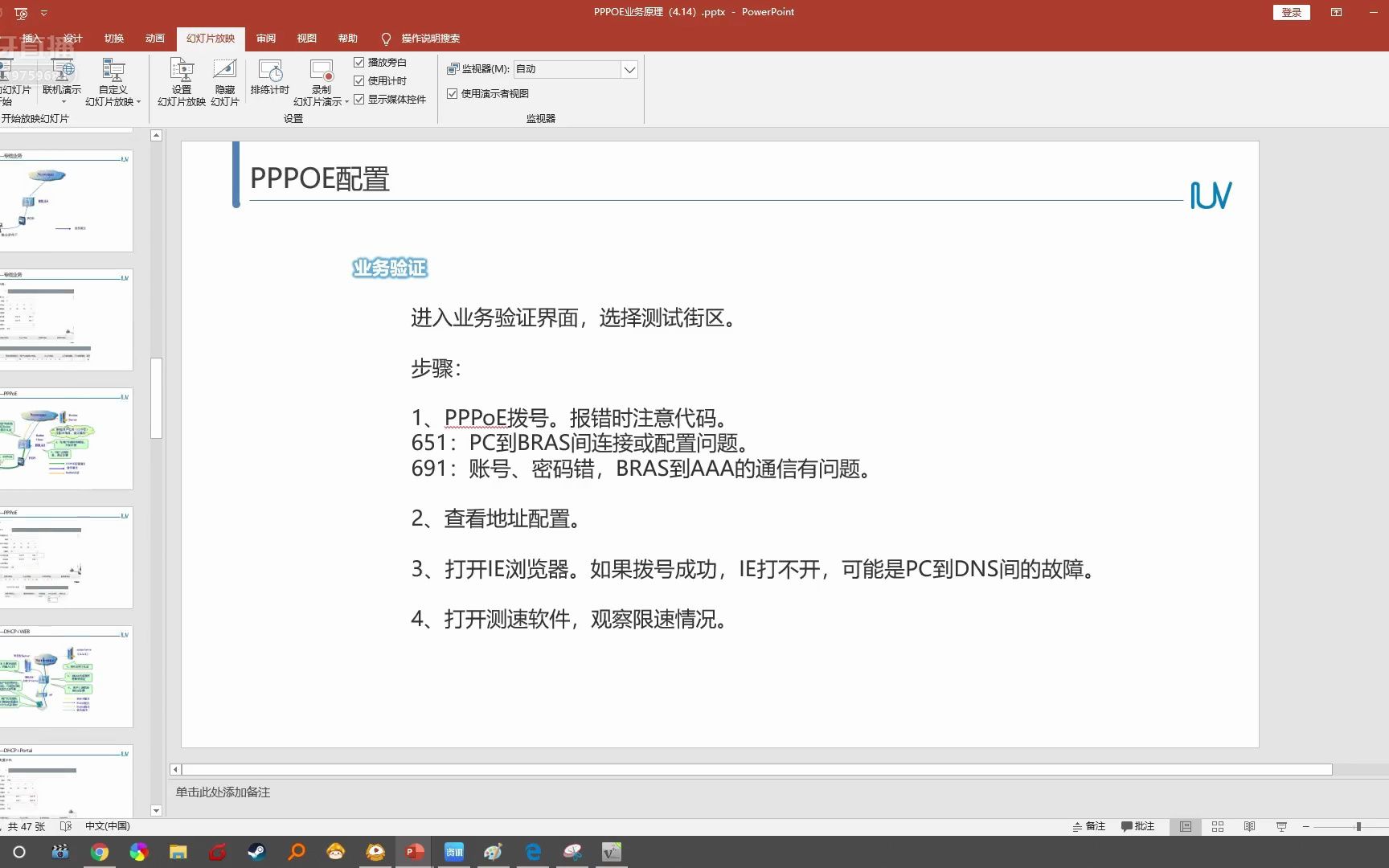This screenshot has height=868, width=1389.
Task: Open Steam from the taskbar
Action: (256, 852)
